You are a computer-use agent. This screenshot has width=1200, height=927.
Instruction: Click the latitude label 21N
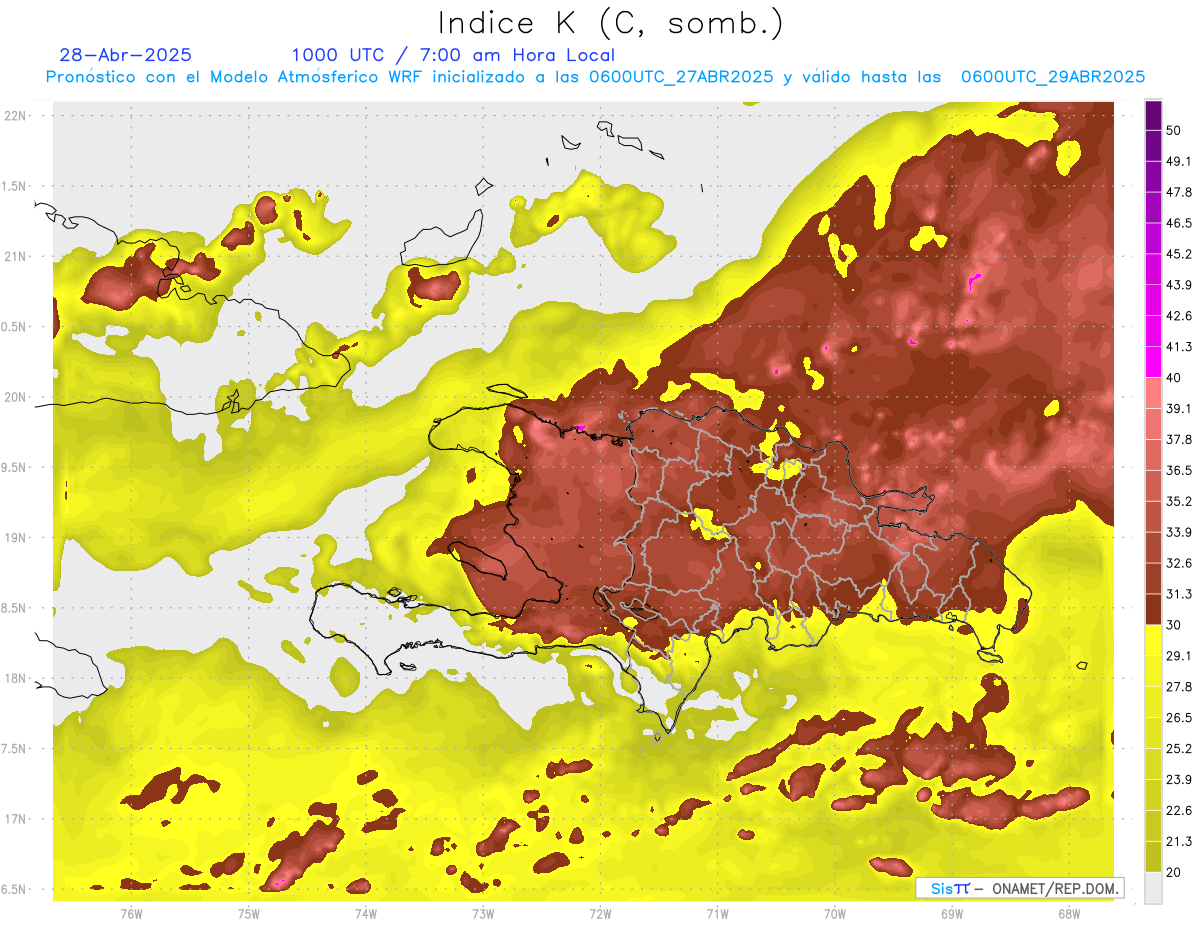tap(16, 257)
